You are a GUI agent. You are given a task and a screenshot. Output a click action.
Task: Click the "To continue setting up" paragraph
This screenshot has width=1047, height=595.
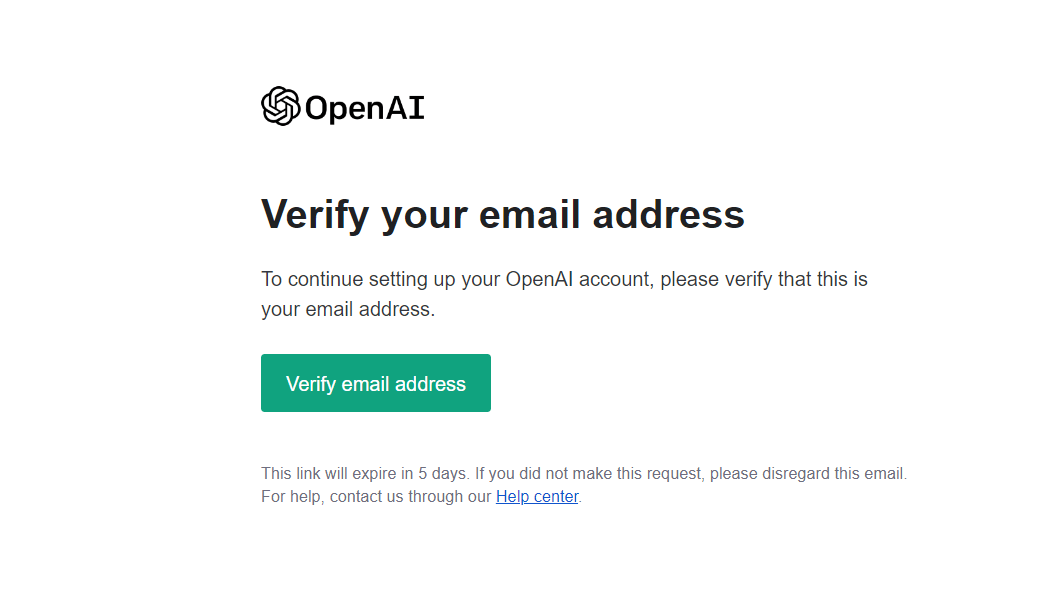pos(564,294)
